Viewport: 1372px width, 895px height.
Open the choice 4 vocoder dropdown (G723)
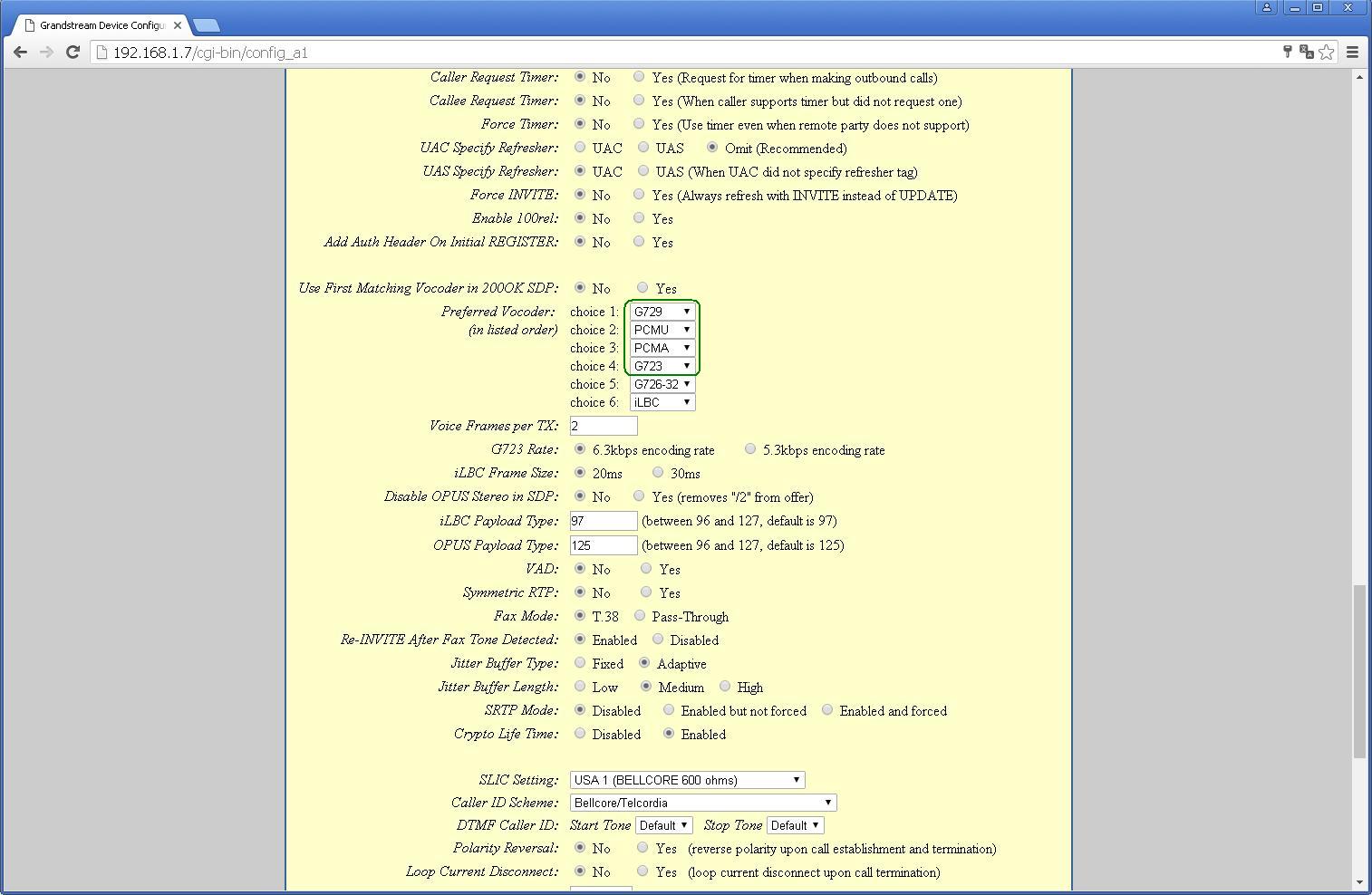662,366
